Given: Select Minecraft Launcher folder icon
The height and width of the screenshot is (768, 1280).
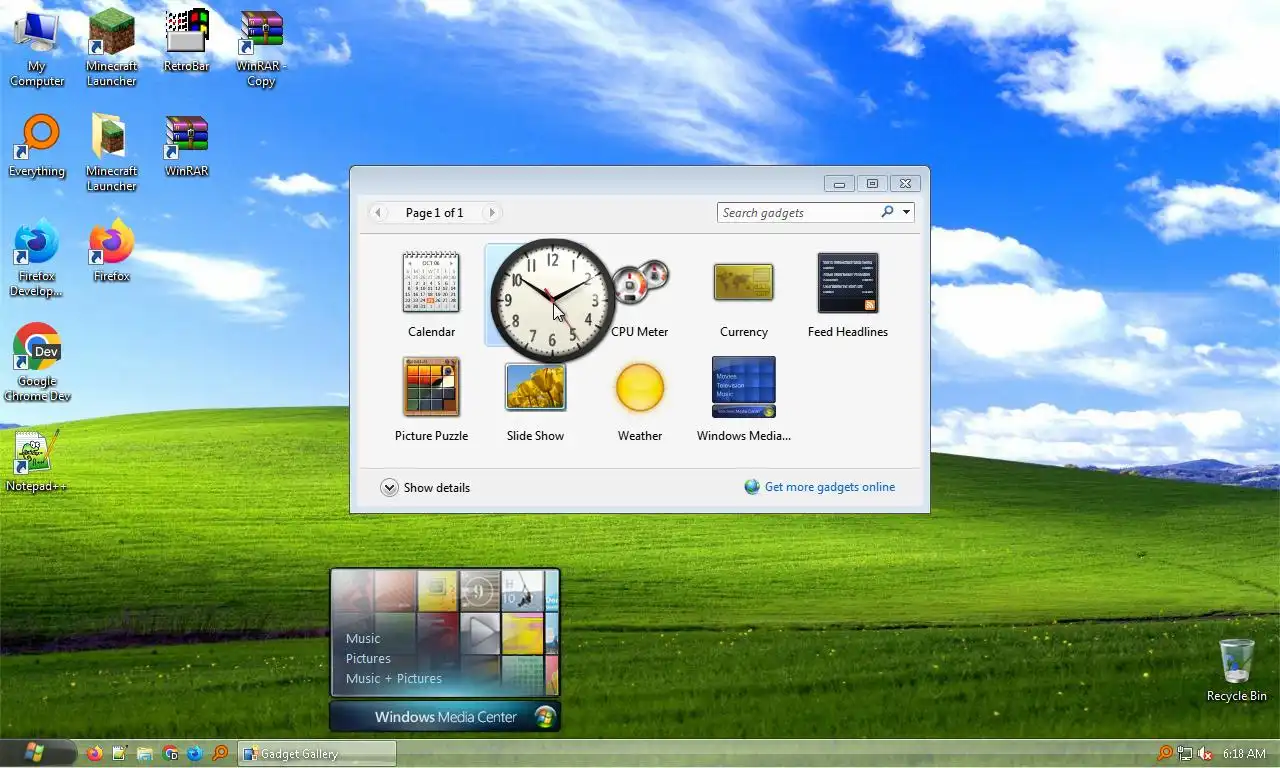Looking at the screenshot, I should coord(111,153).
